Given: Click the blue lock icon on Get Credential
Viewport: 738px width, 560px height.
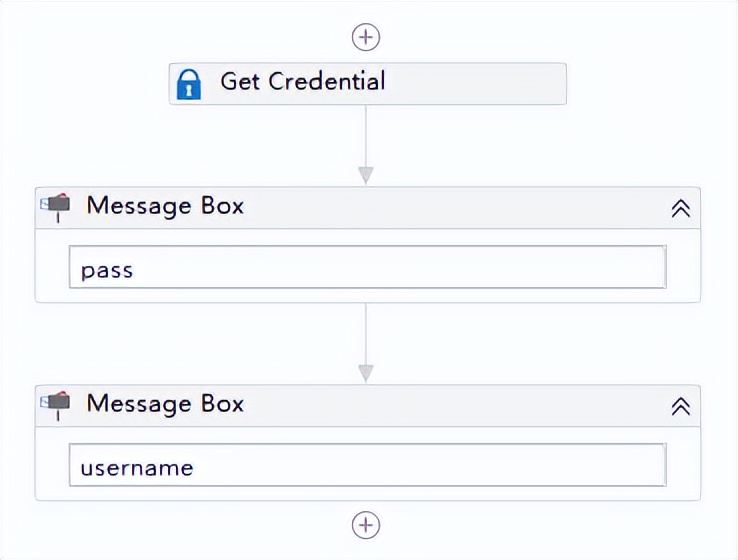Looking at the screenshot, I should click(x=189, y=84).
